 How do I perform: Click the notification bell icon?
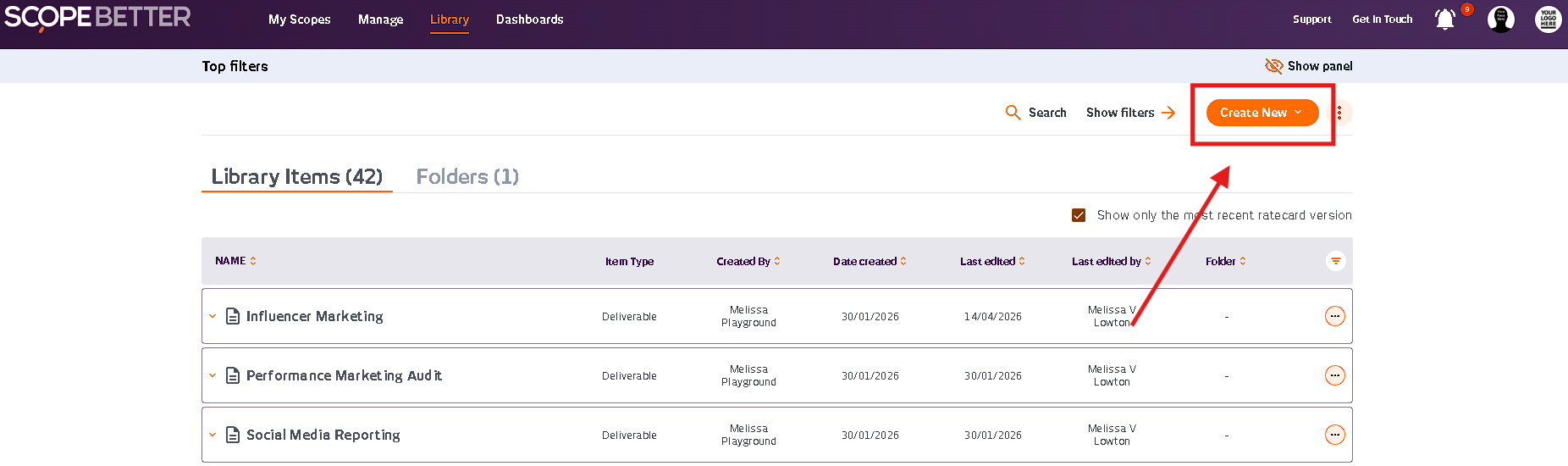pos(1445,19)
